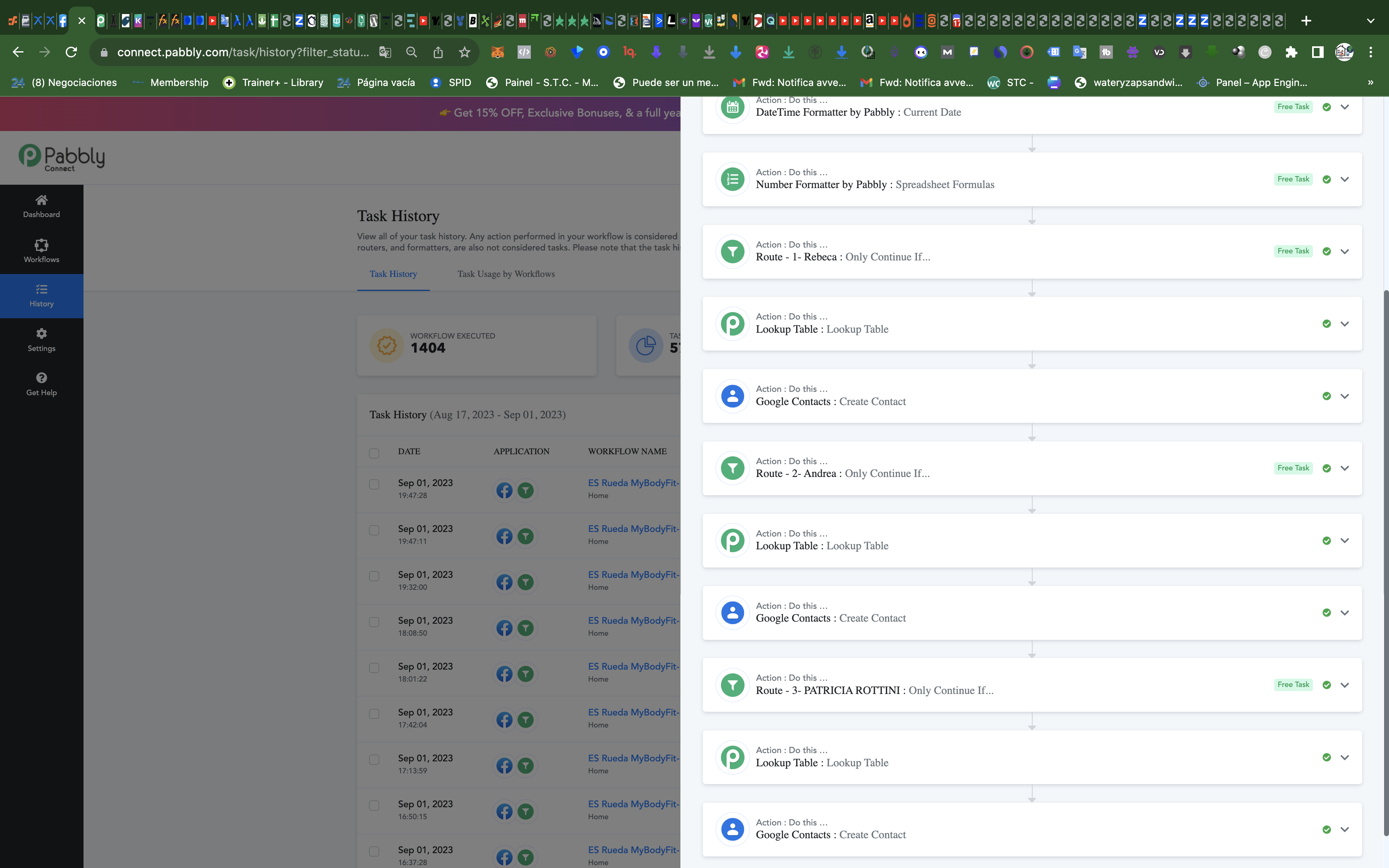Open the Membership bookmark
The image size is (1389, 868).
(x=170, y=83)
